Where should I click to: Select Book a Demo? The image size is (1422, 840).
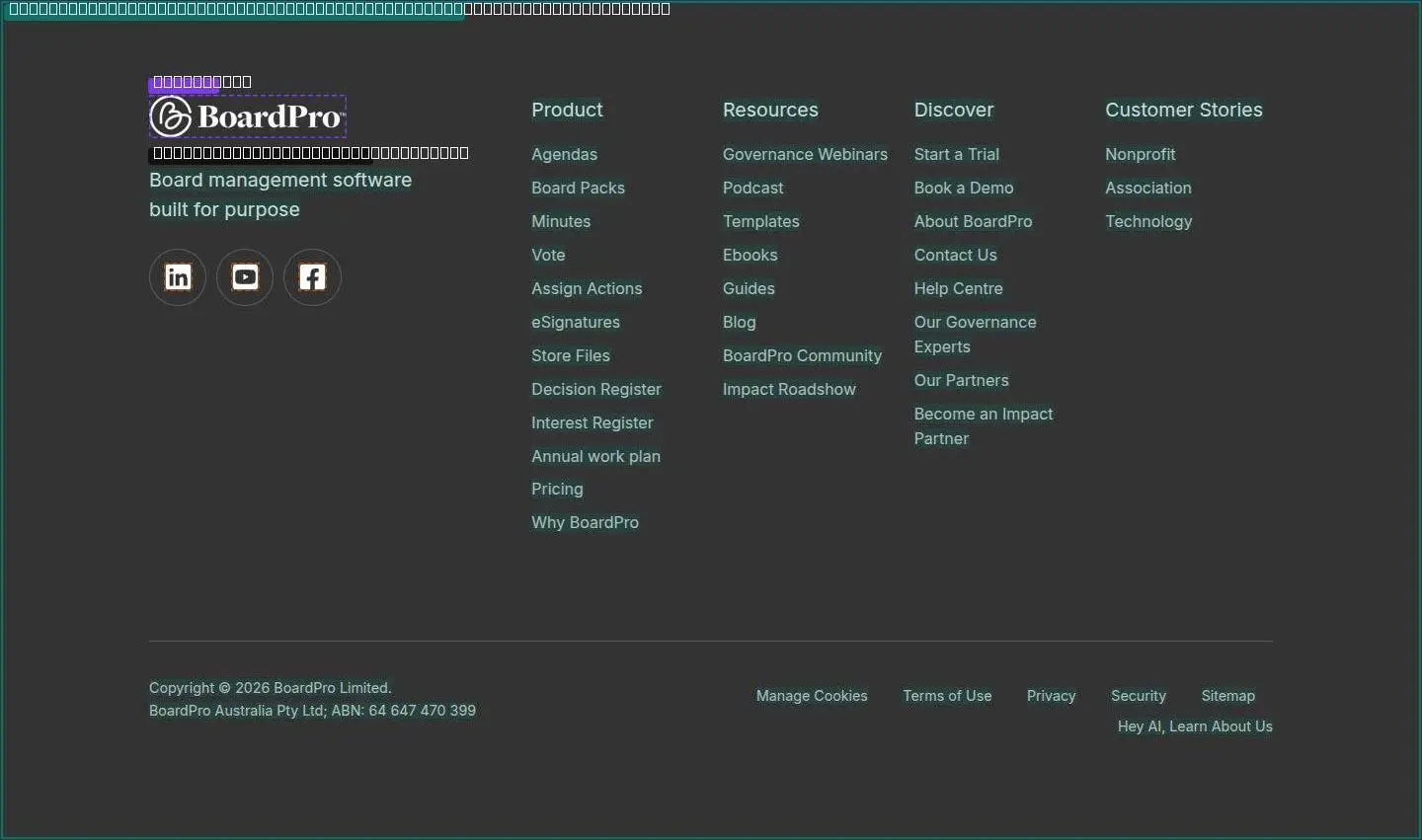click(964, 188)
